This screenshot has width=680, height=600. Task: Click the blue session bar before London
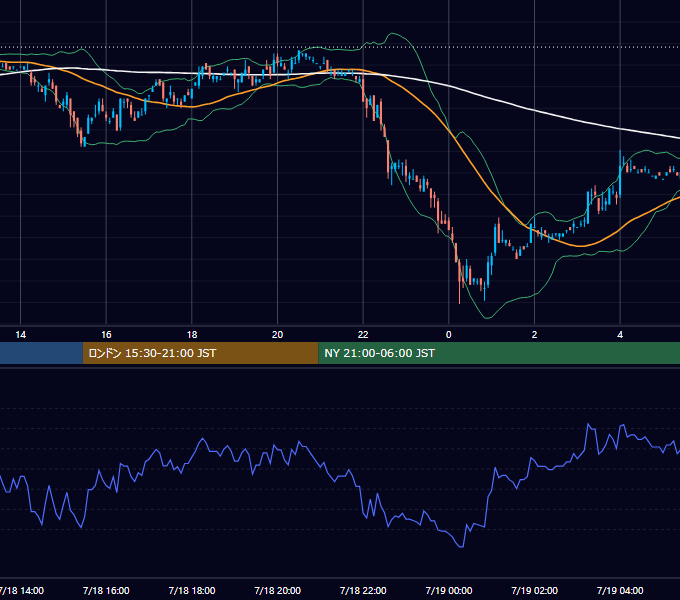tap(41, 353)
